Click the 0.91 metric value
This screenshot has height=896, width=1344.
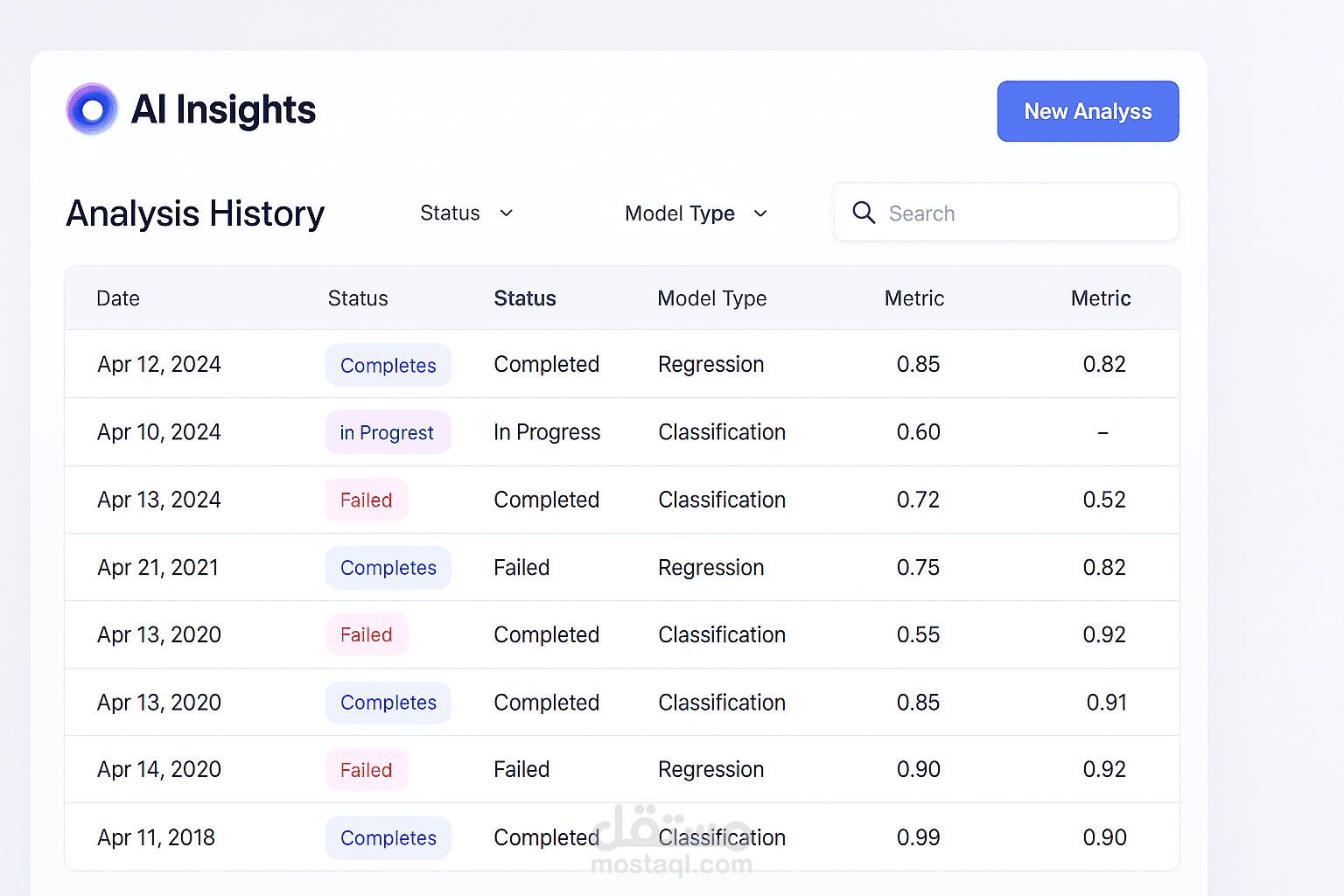click(1107, 703)
